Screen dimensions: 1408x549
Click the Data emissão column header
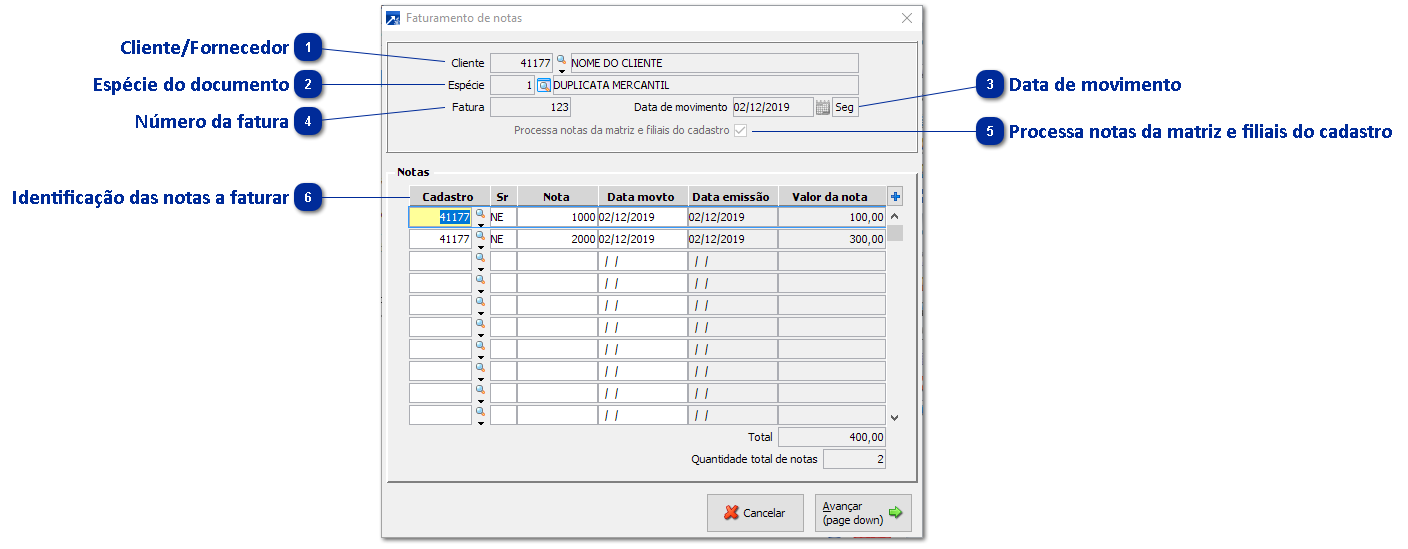tap(732, 197)
